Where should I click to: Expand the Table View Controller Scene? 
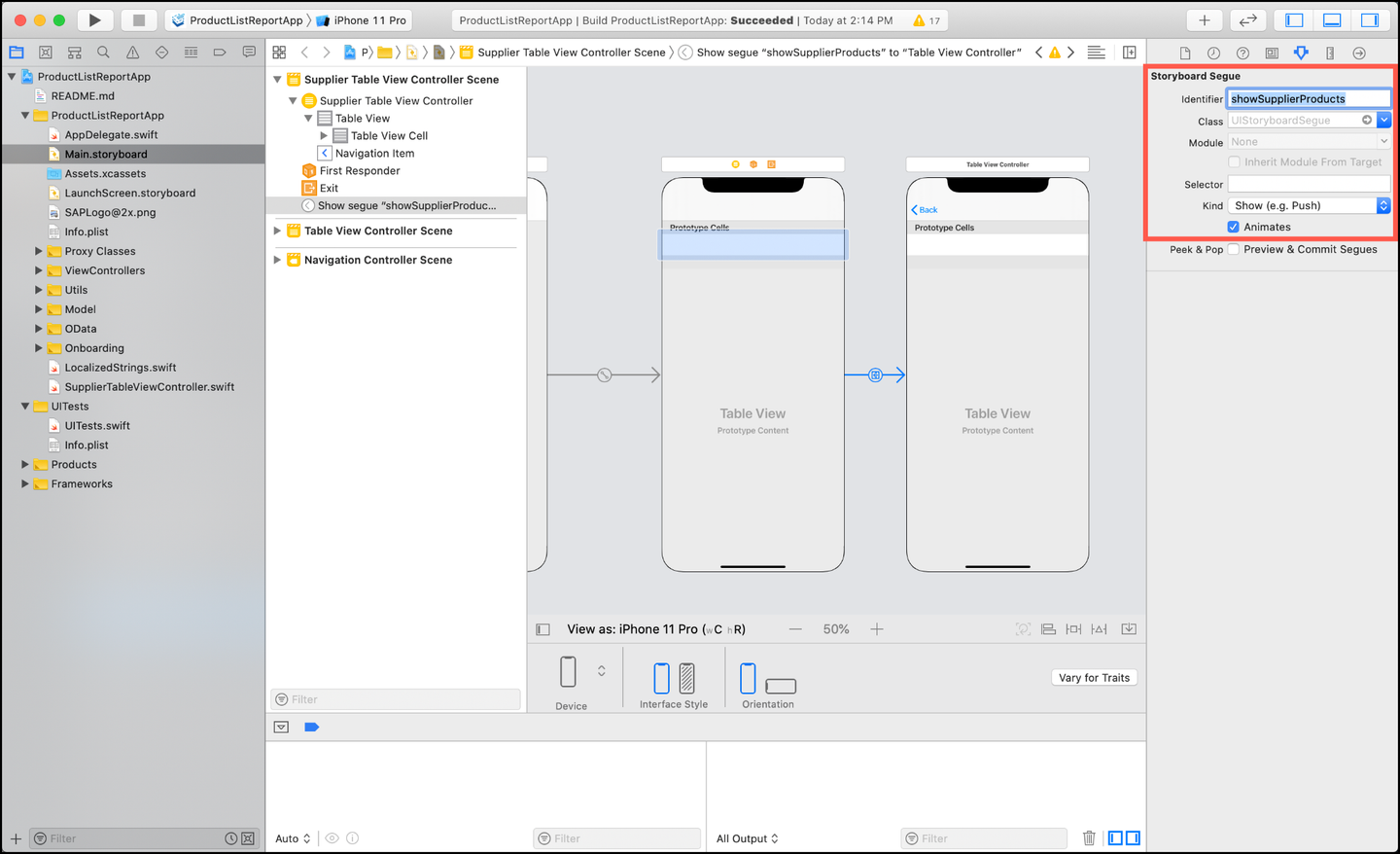(x=277, y=231)
